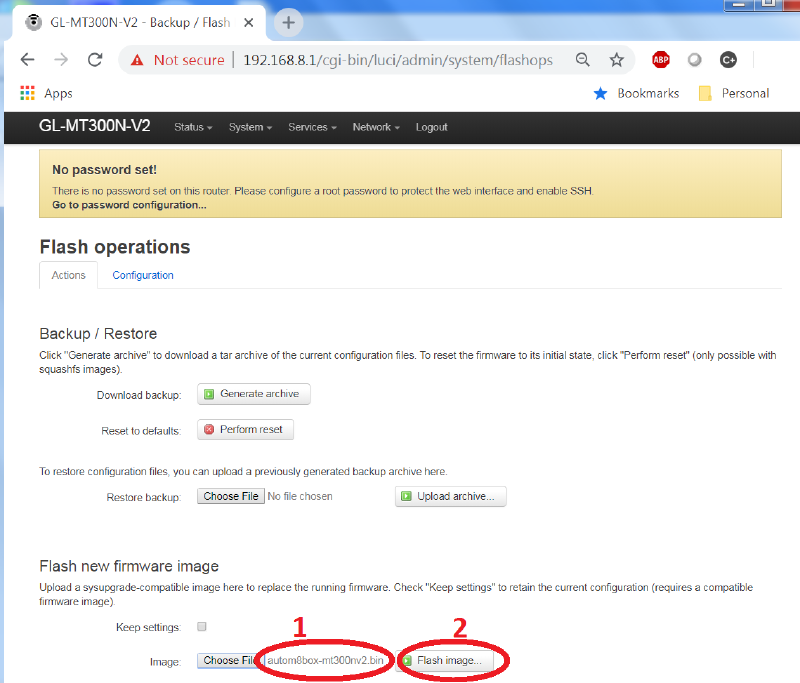The image size is (800, 683).
Task: Select the Actions tab
Action: 68,275
